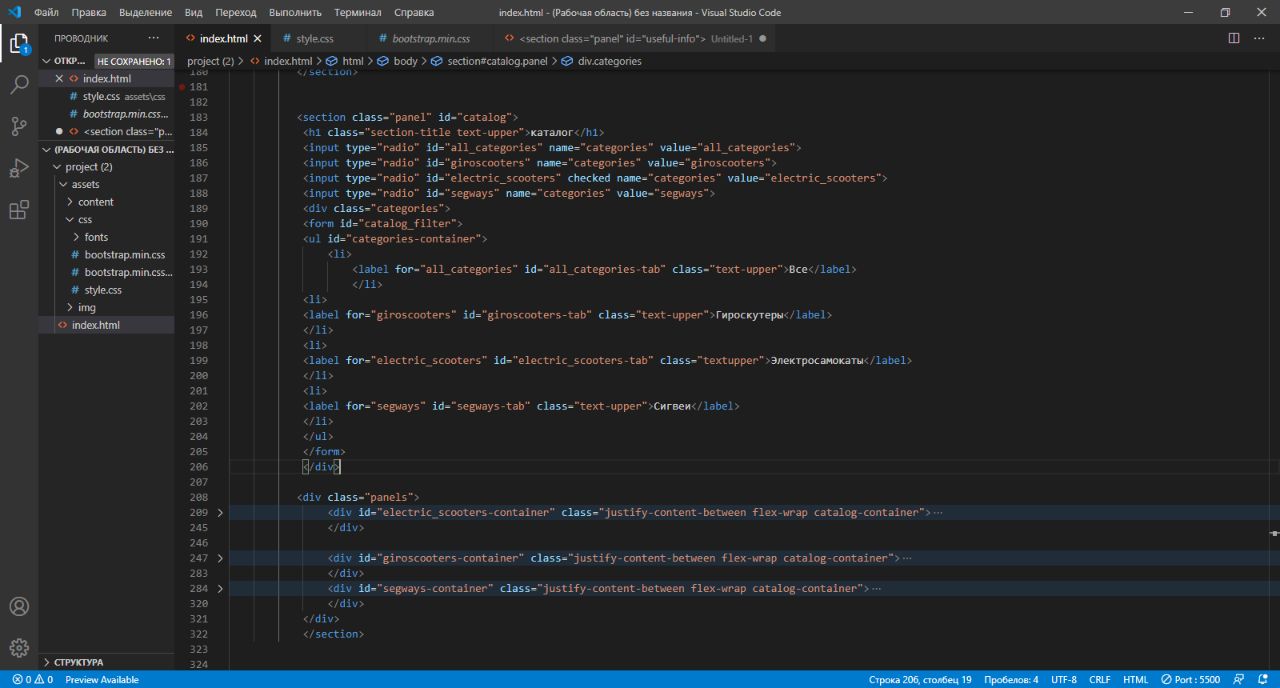This screenshot has height=688, width=1280.
Task: Open the Файл menu
Action: [46, 13]
